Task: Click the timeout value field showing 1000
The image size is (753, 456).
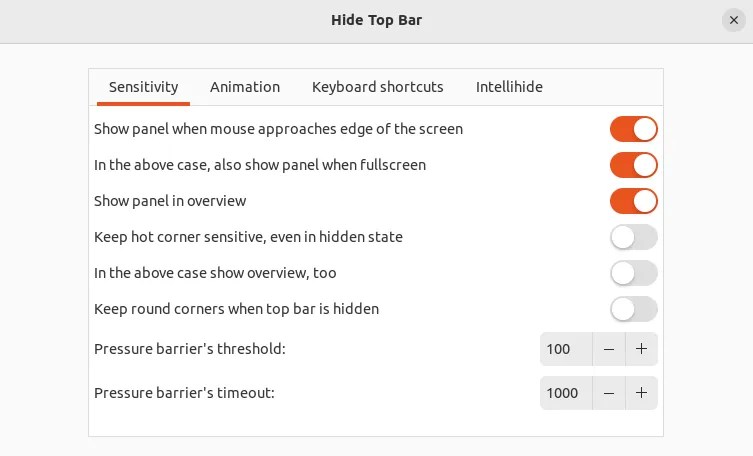Action: point(565,393)
